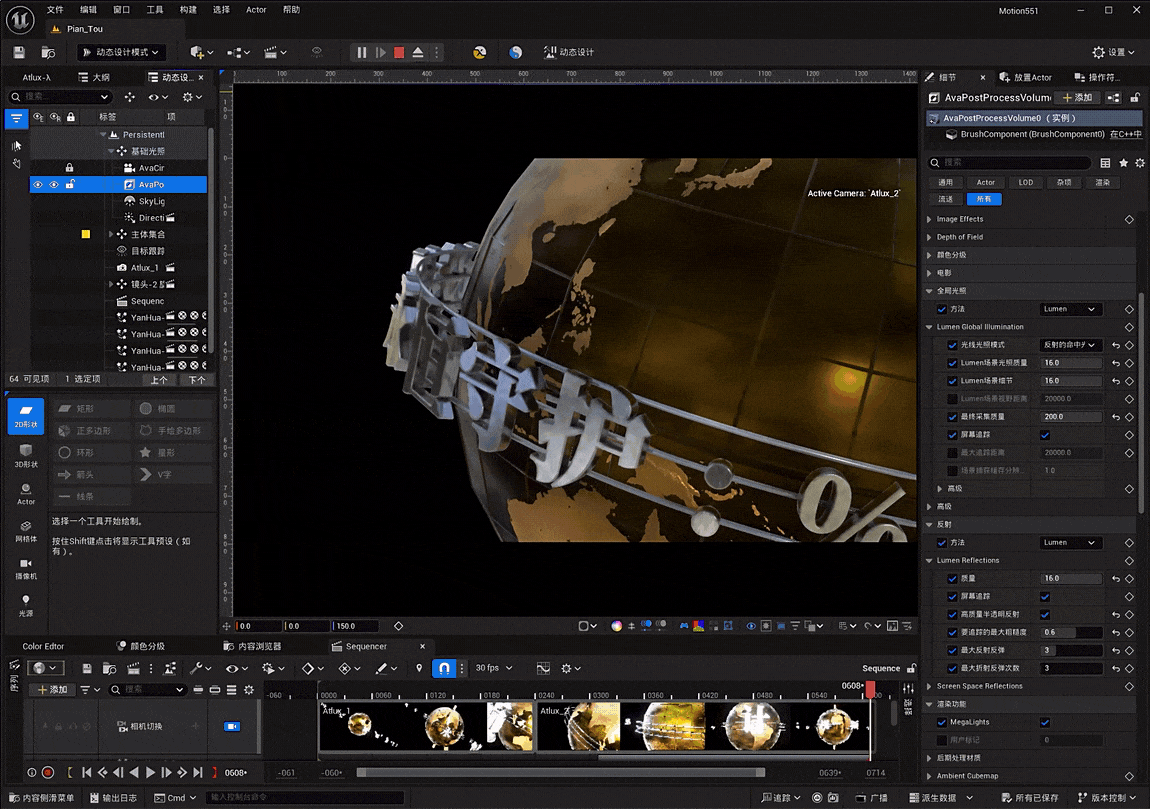Click the Lumen Reflections 质量 value field
Viewport: 1150px width, 809px height.
[x=1071, y=579]
